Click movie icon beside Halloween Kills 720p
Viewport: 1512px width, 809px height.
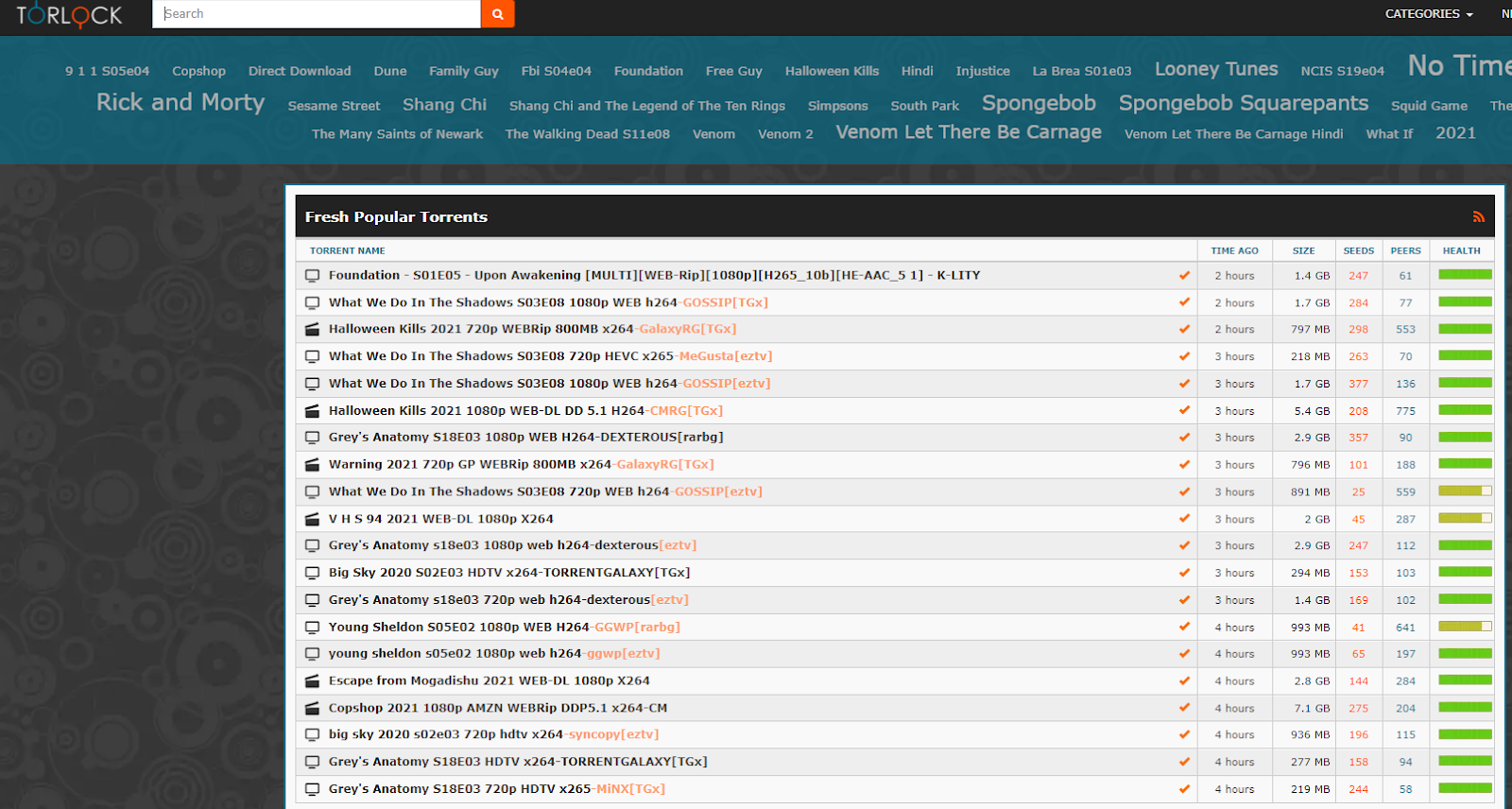tap(312, 330)
